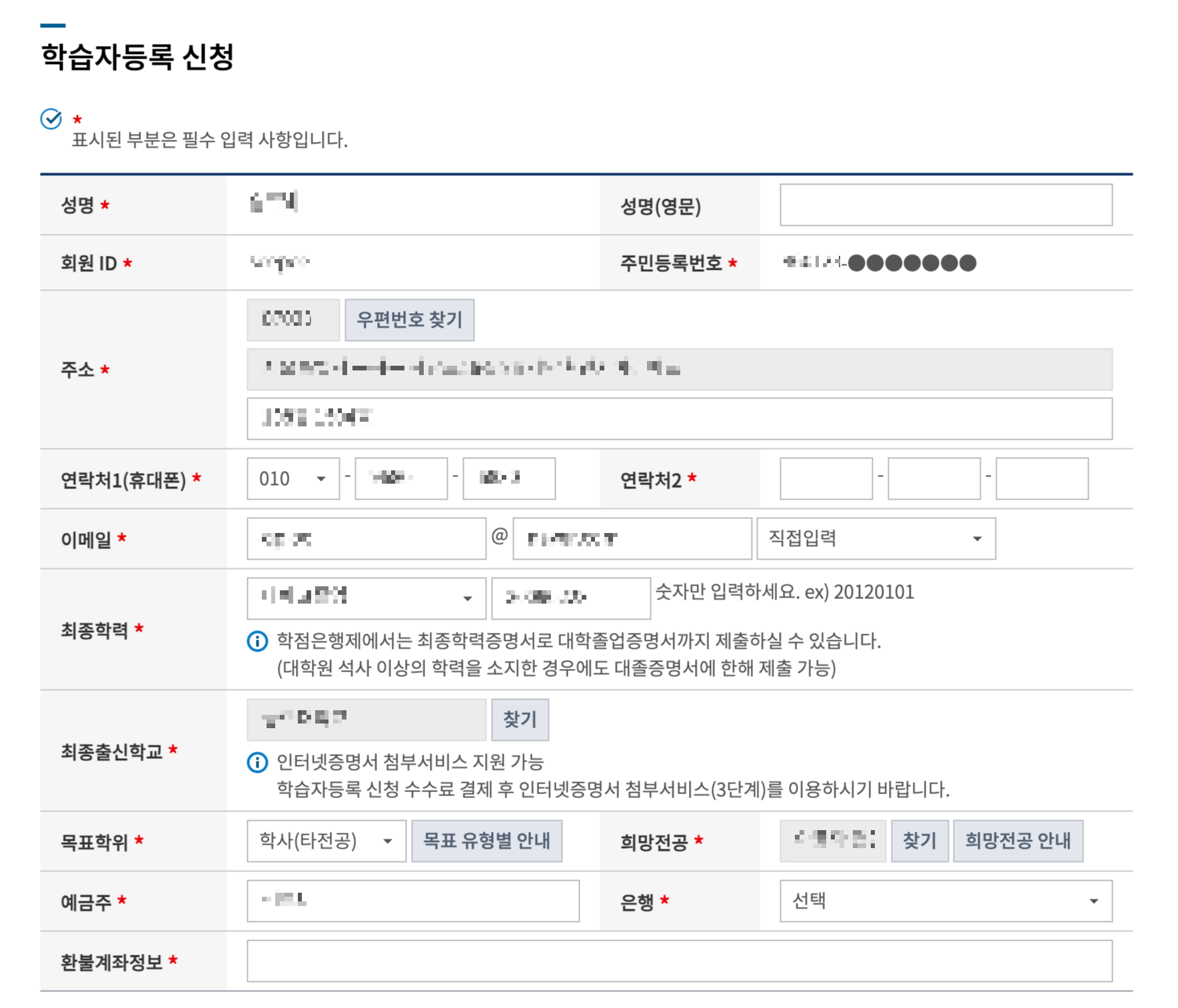The image size is (1178, 1008).
Task: Click the 희망전공 major field
Action: (833, 841)
